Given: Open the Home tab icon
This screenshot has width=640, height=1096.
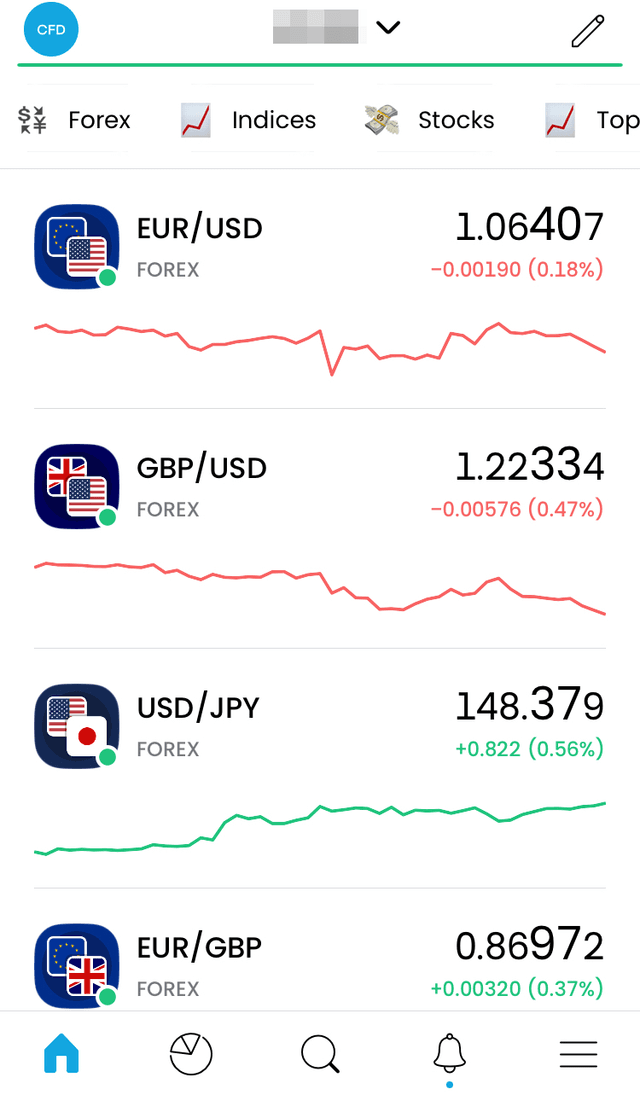Looking at the screenshot, I should tap(61, 1053).
